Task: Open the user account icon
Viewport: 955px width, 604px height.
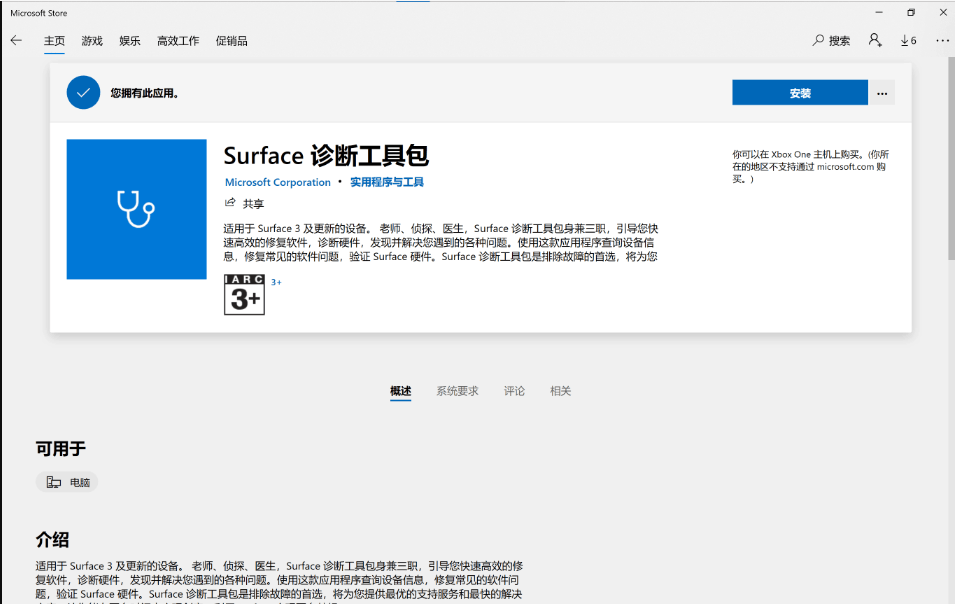Action: [875, 40]
